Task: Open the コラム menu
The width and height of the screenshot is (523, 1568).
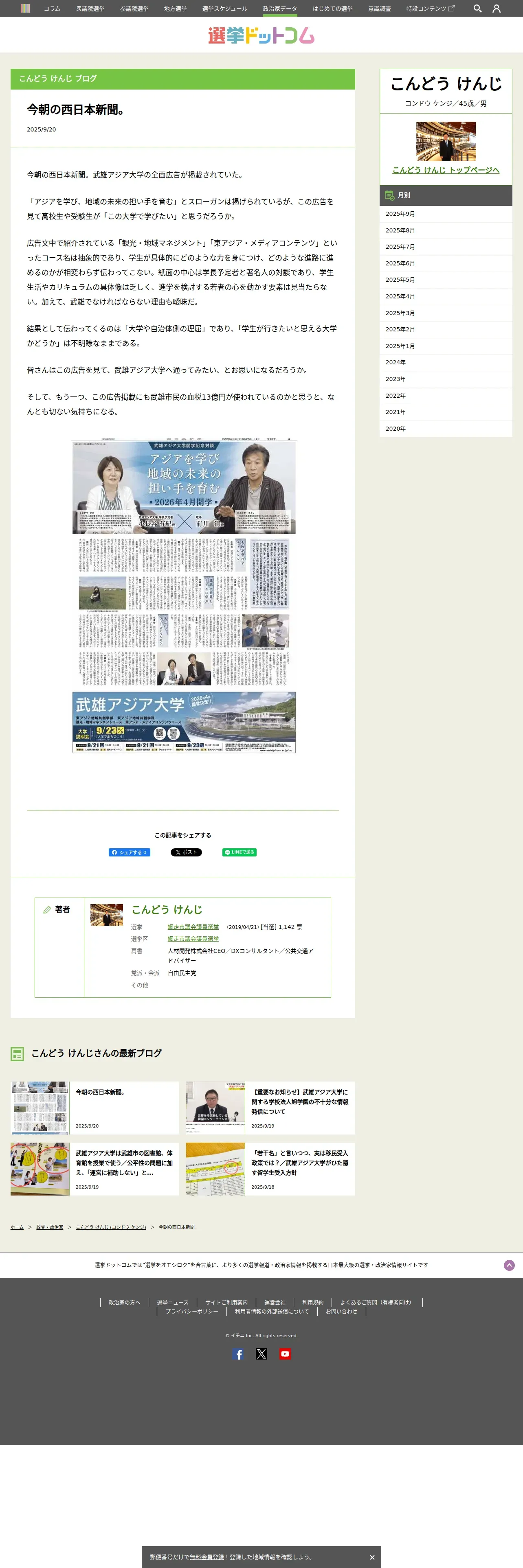Action: tap(52, 9)
